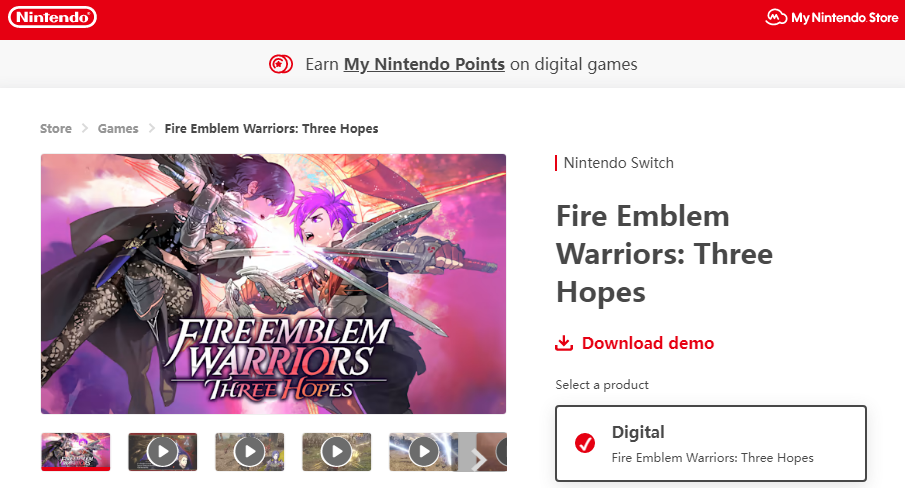
Task: Click the Nintendo Switch platform label
Action: [x=618, y=163]
